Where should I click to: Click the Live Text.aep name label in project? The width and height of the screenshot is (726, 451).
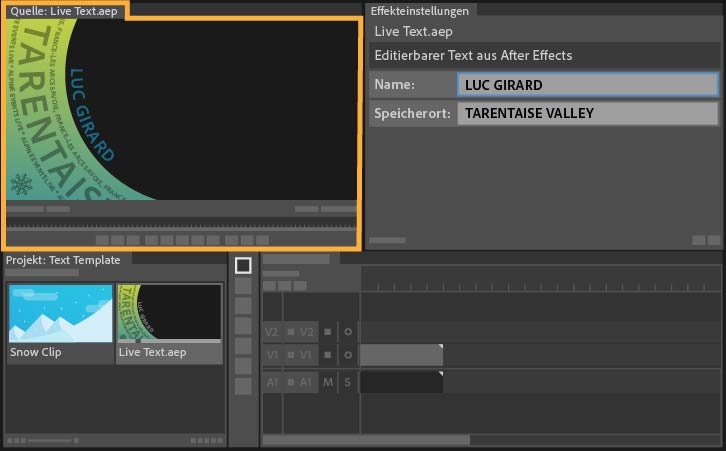tap(152, 352)
